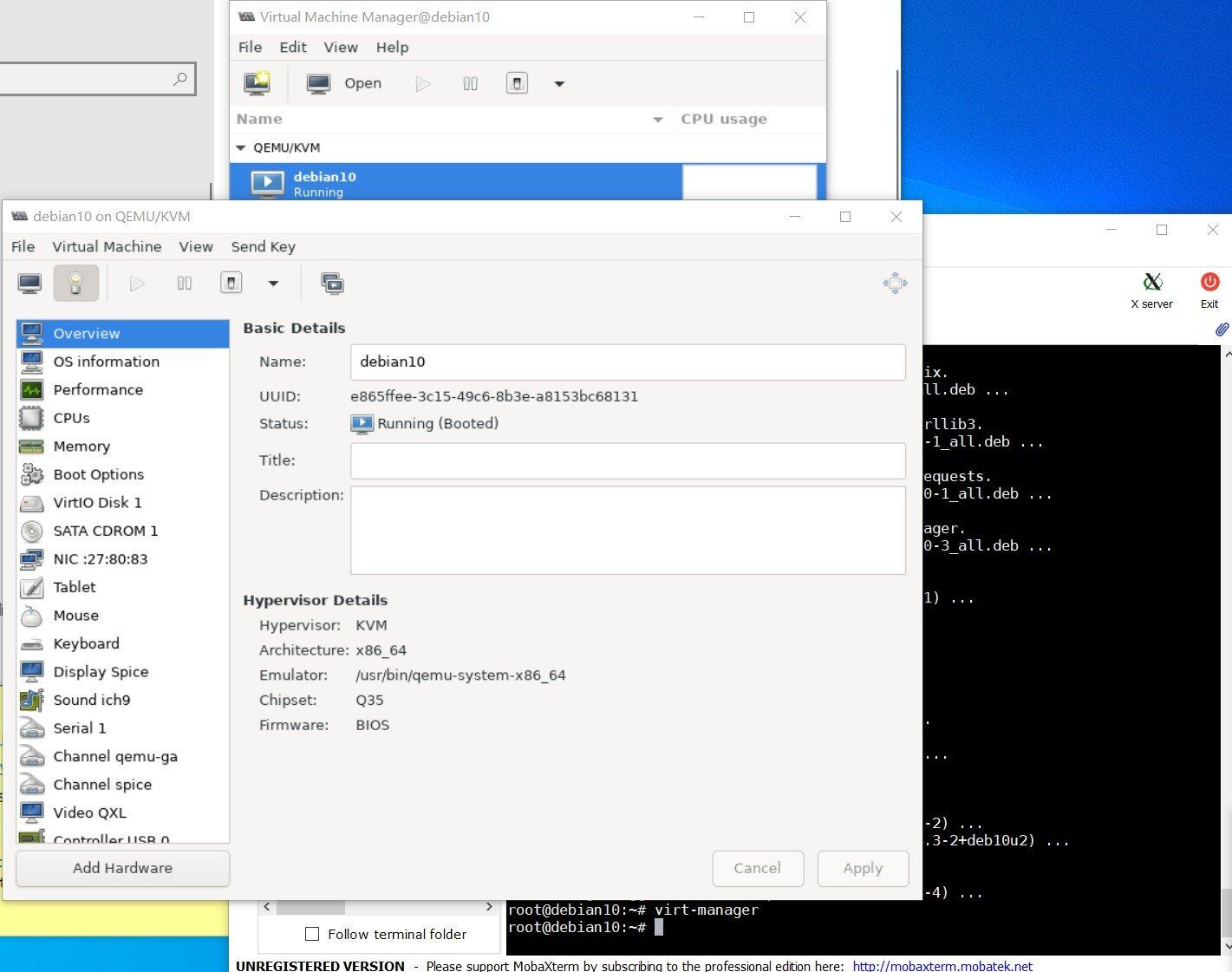Select Mouse in hardware list
This screenshot has width=1232, height=972.
122,616
